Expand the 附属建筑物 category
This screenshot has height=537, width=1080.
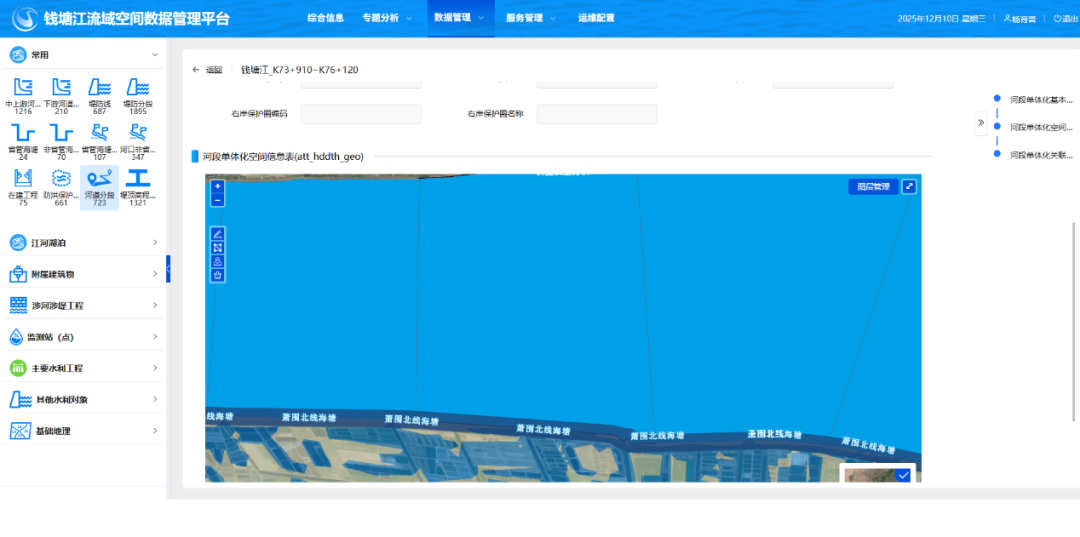point(83,274)
